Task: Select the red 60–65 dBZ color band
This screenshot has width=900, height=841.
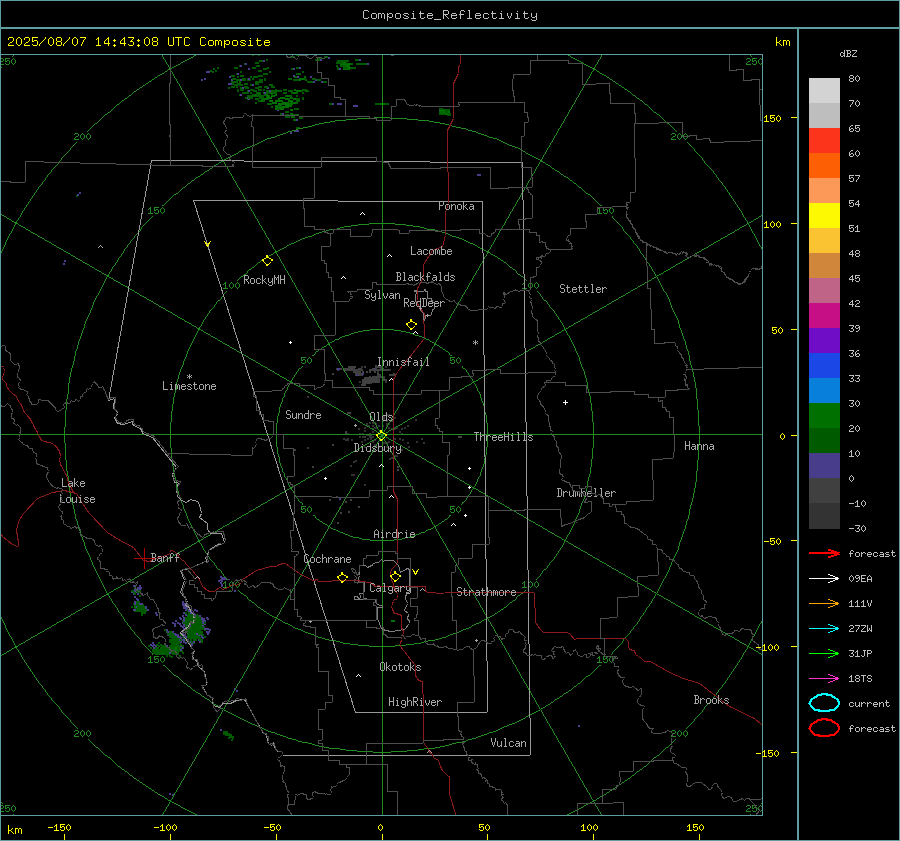Action: (x=824, y=141)
